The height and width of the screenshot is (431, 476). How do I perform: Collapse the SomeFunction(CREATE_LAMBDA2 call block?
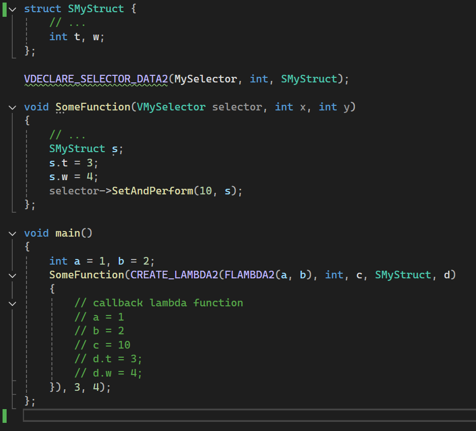12,276
